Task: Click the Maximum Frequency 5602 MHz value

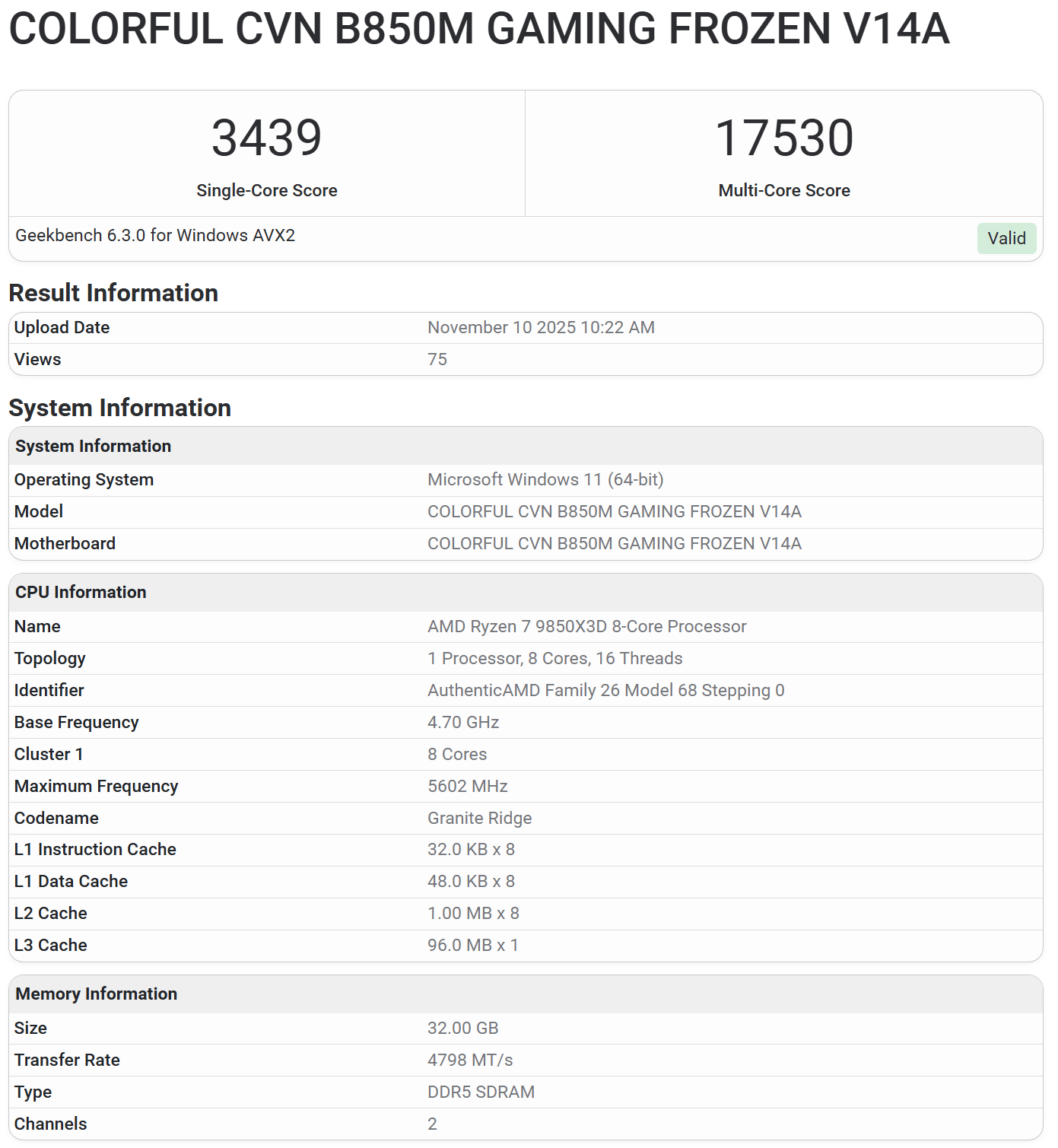Action: click(x=467, y=786)
